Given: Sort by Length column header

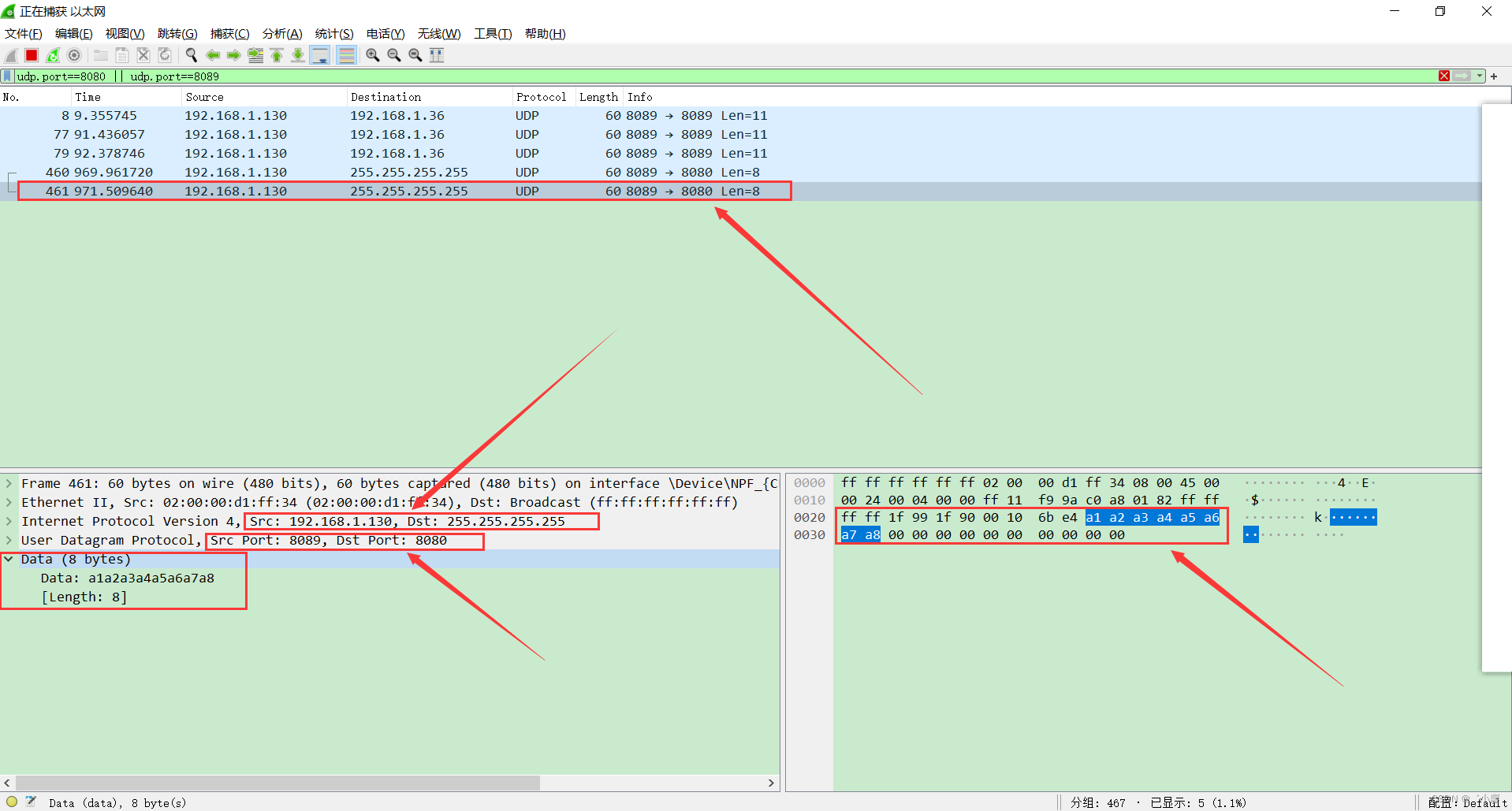Looking at the screenshot, I should tap(599, 97).
